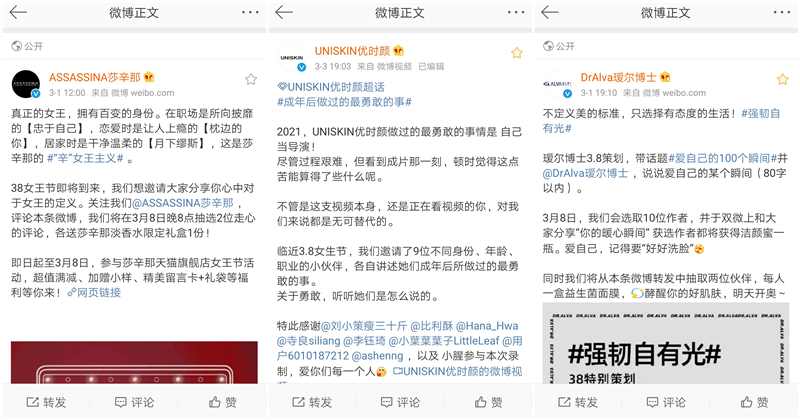Open the #成年后做过的最勇敢的事# hashtag
Image resolution: width=800 pixels, height=420 pixels.
click(x=344, y=102)
